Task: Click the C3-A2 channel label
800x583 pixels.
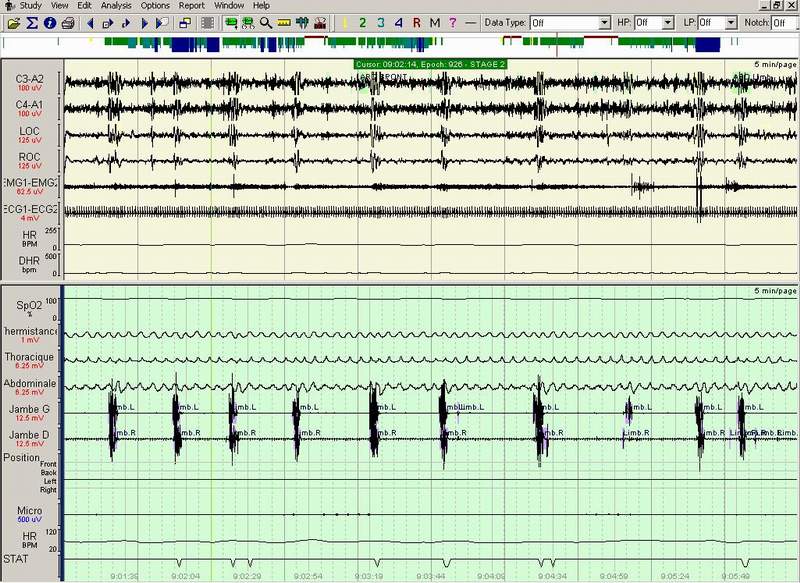Action: coord(30,79)
